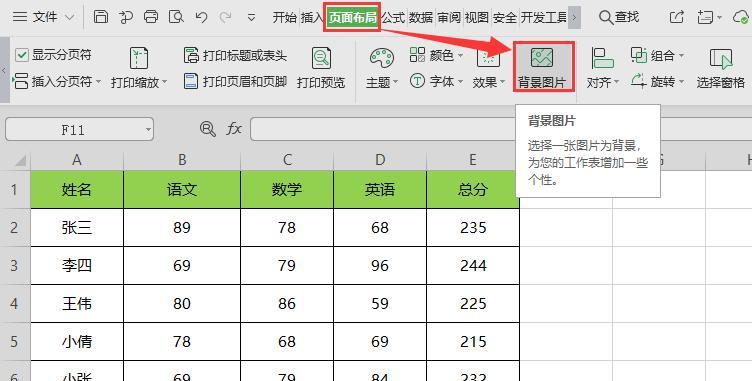The height and width of the screenshot is (381, 752).
Task: Click the share export icon at top right
Action: [x=677, y=17]
